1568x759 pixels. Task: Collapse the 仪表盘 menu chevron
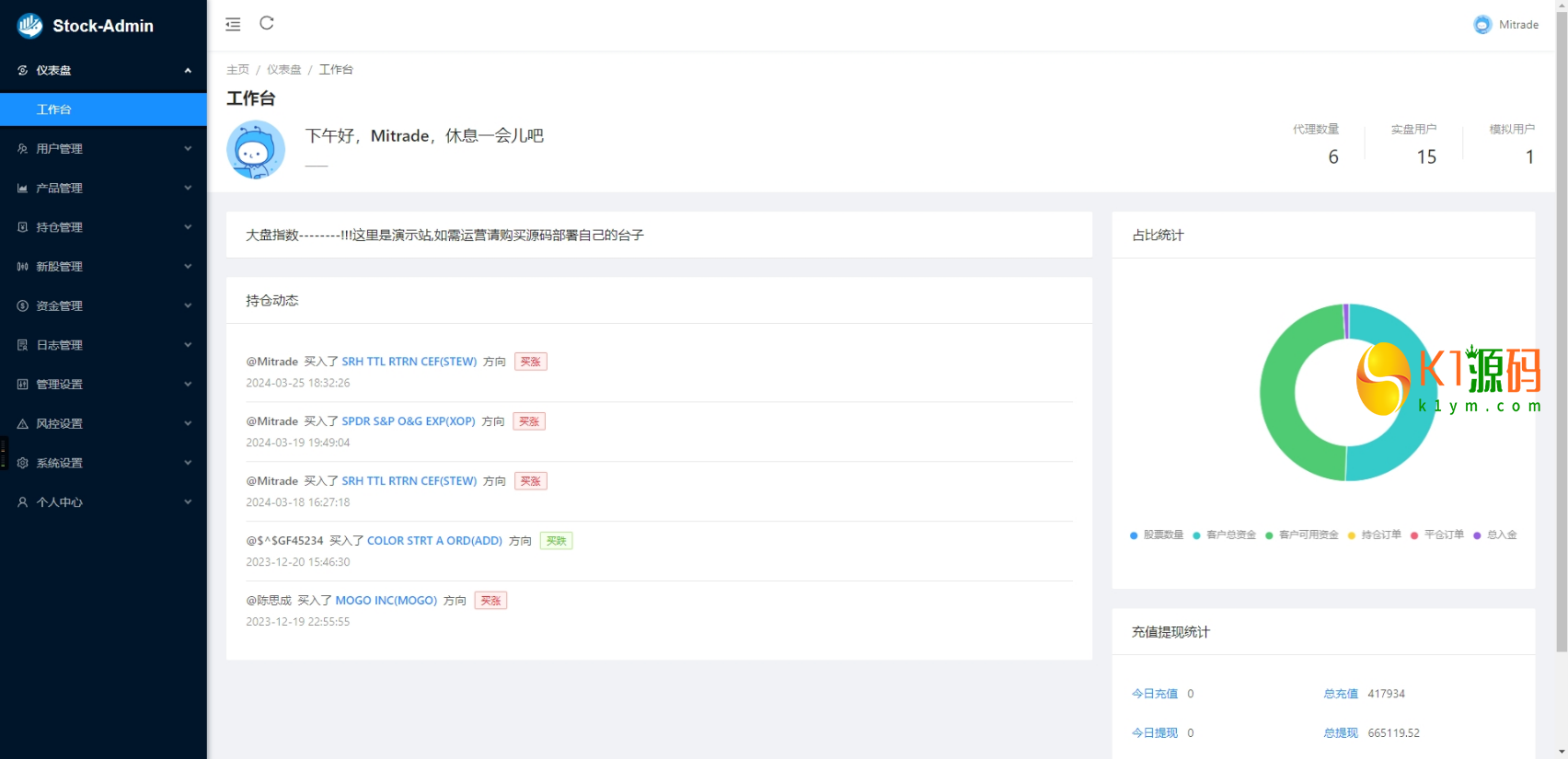pos(188,71)
